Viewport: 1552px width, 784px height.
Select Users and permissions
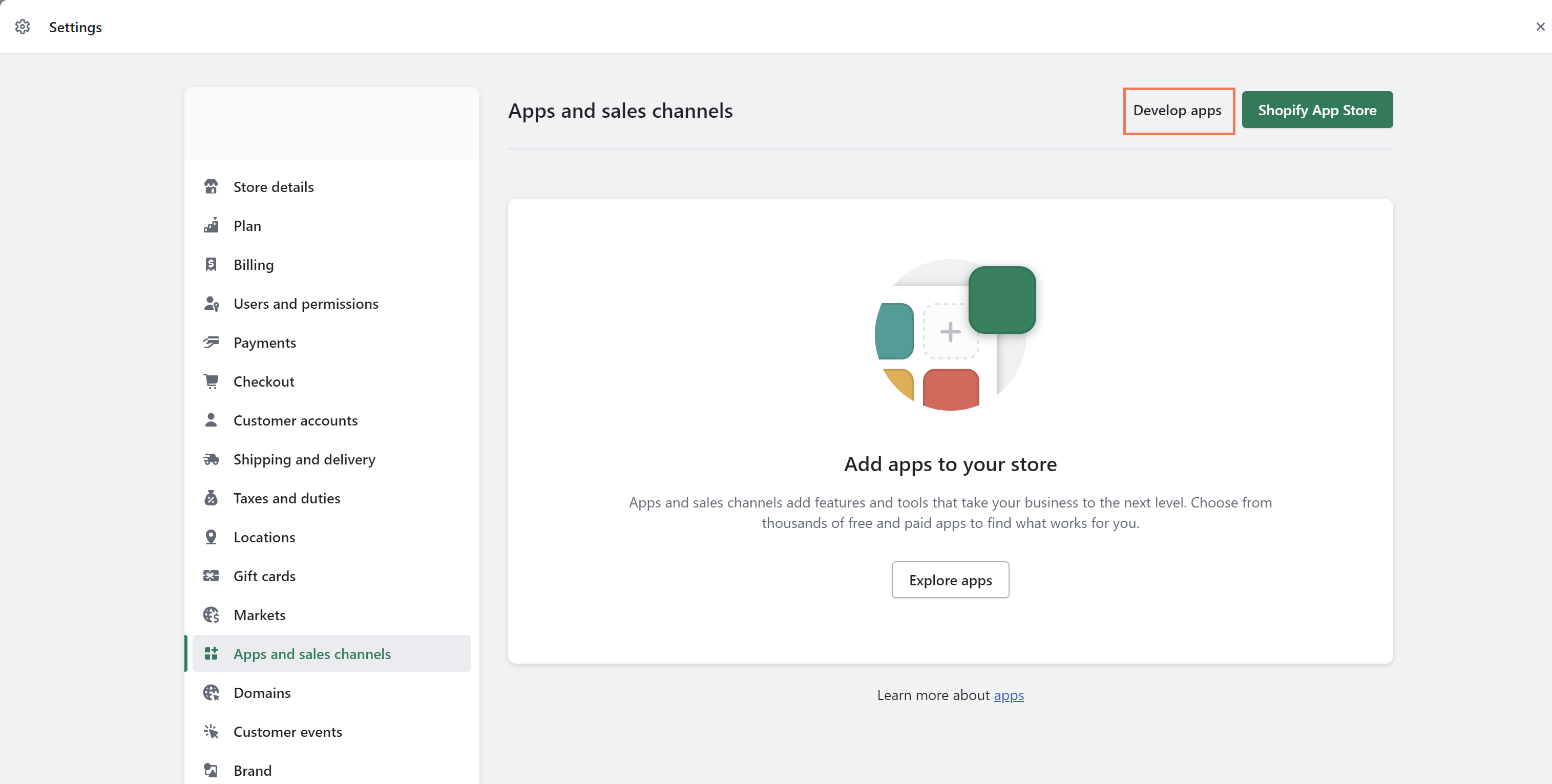[x=332, y=304]
